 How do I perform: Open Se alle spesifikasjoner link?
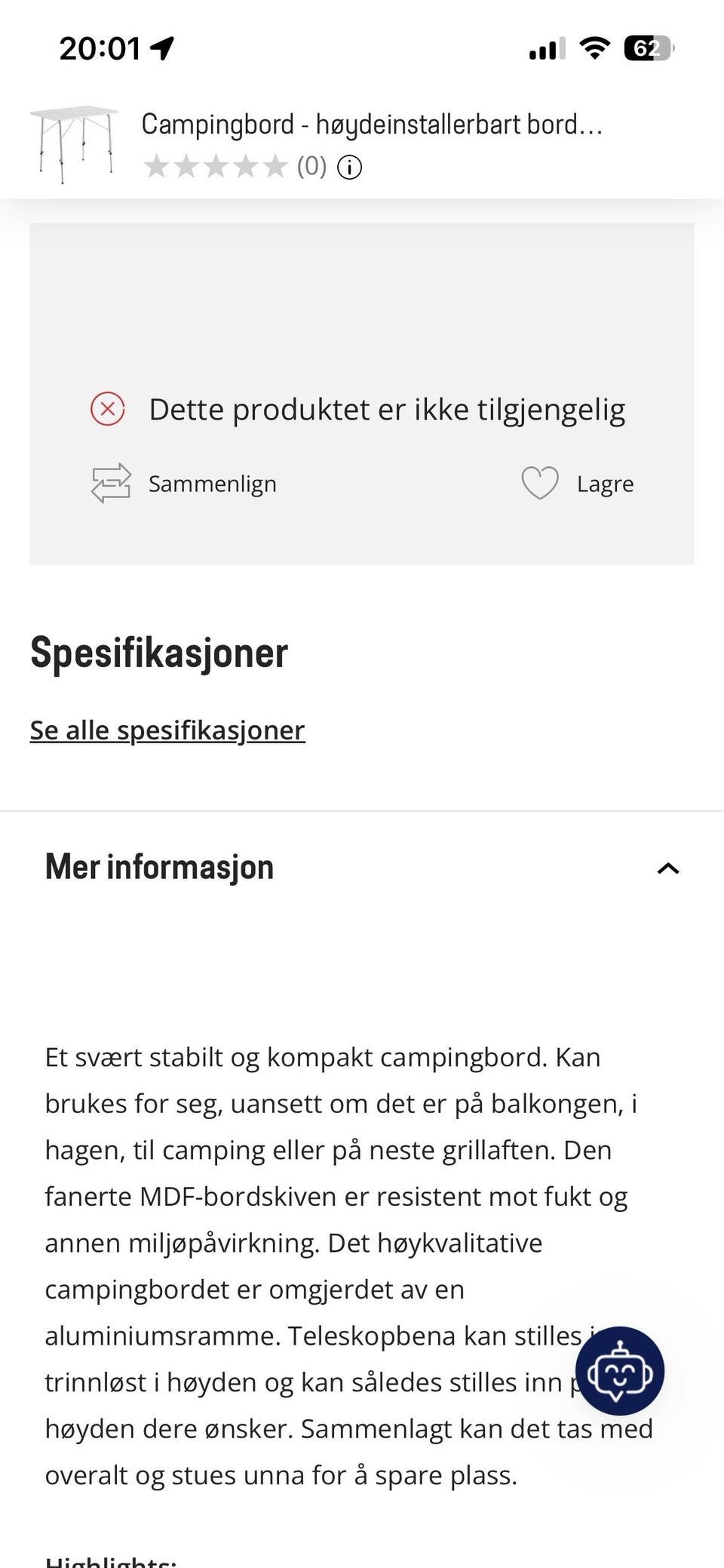tap(167, 730)
